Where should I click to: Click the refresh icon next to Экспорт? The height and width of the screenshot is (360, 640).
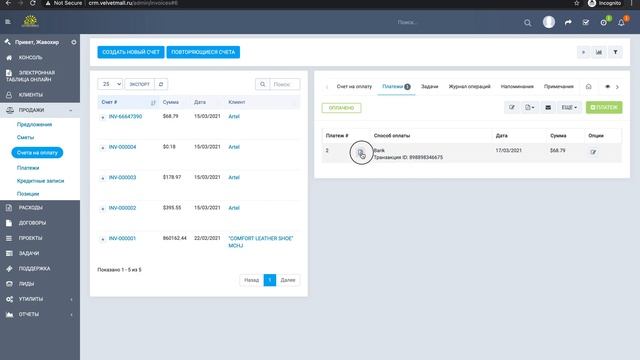tap(161, 84)
